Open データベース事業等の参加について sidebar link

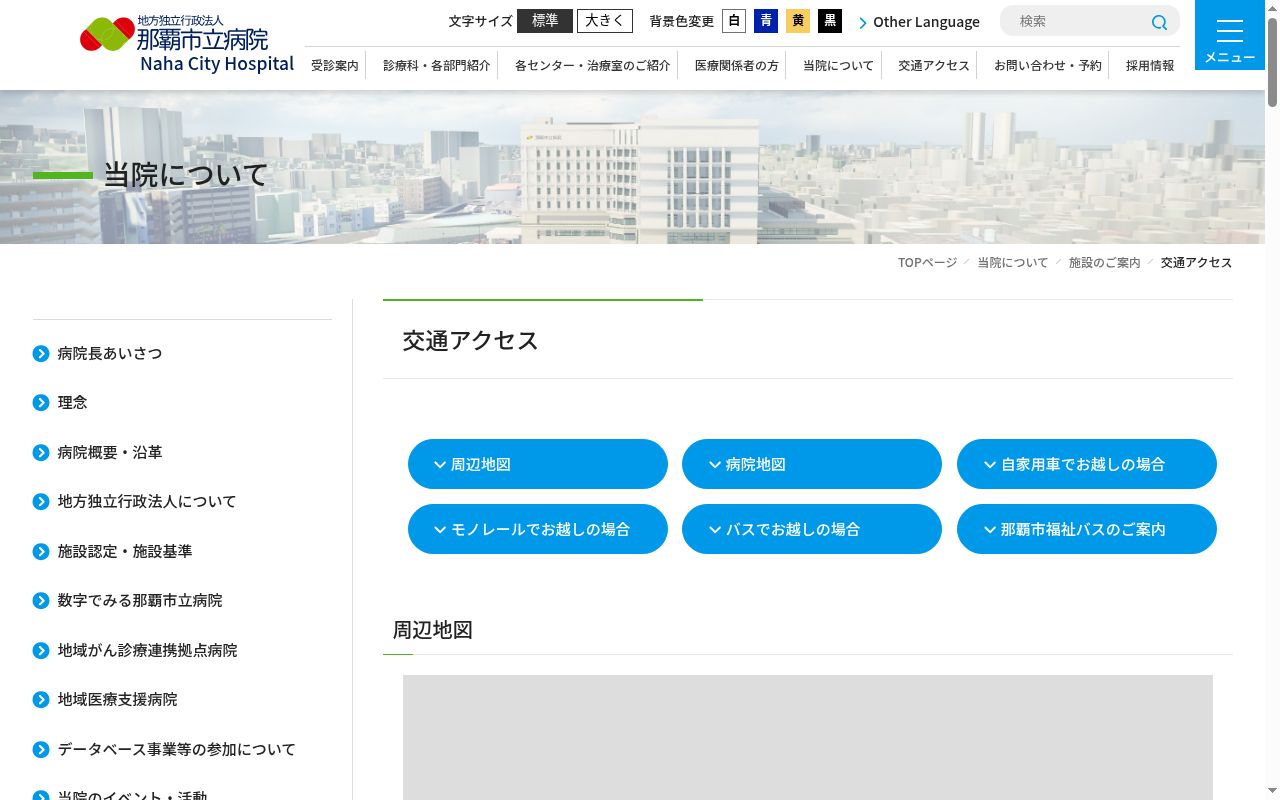[177, 749]
